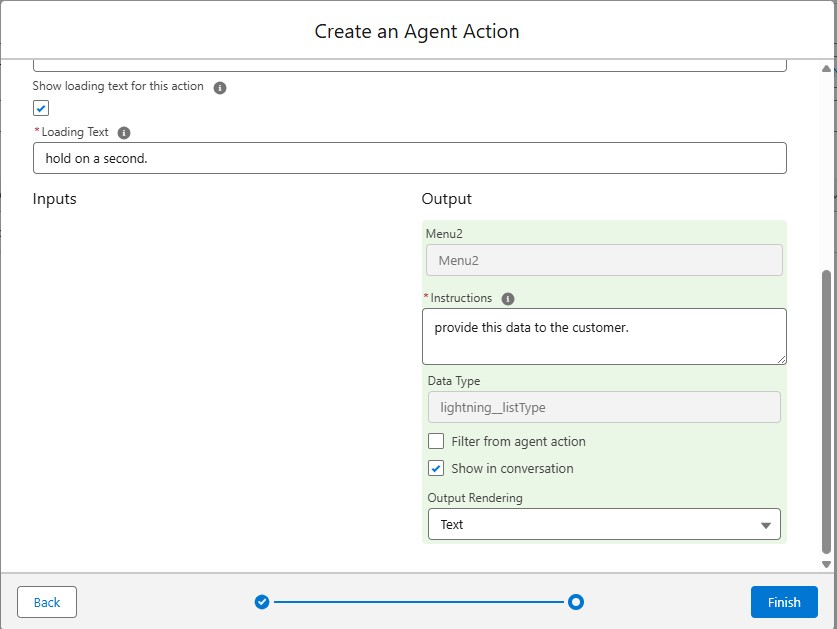The width and height of the screenshot is (837, 629).
Task: Click the completed first step checkmark indicator
Action: click(262, 602)
